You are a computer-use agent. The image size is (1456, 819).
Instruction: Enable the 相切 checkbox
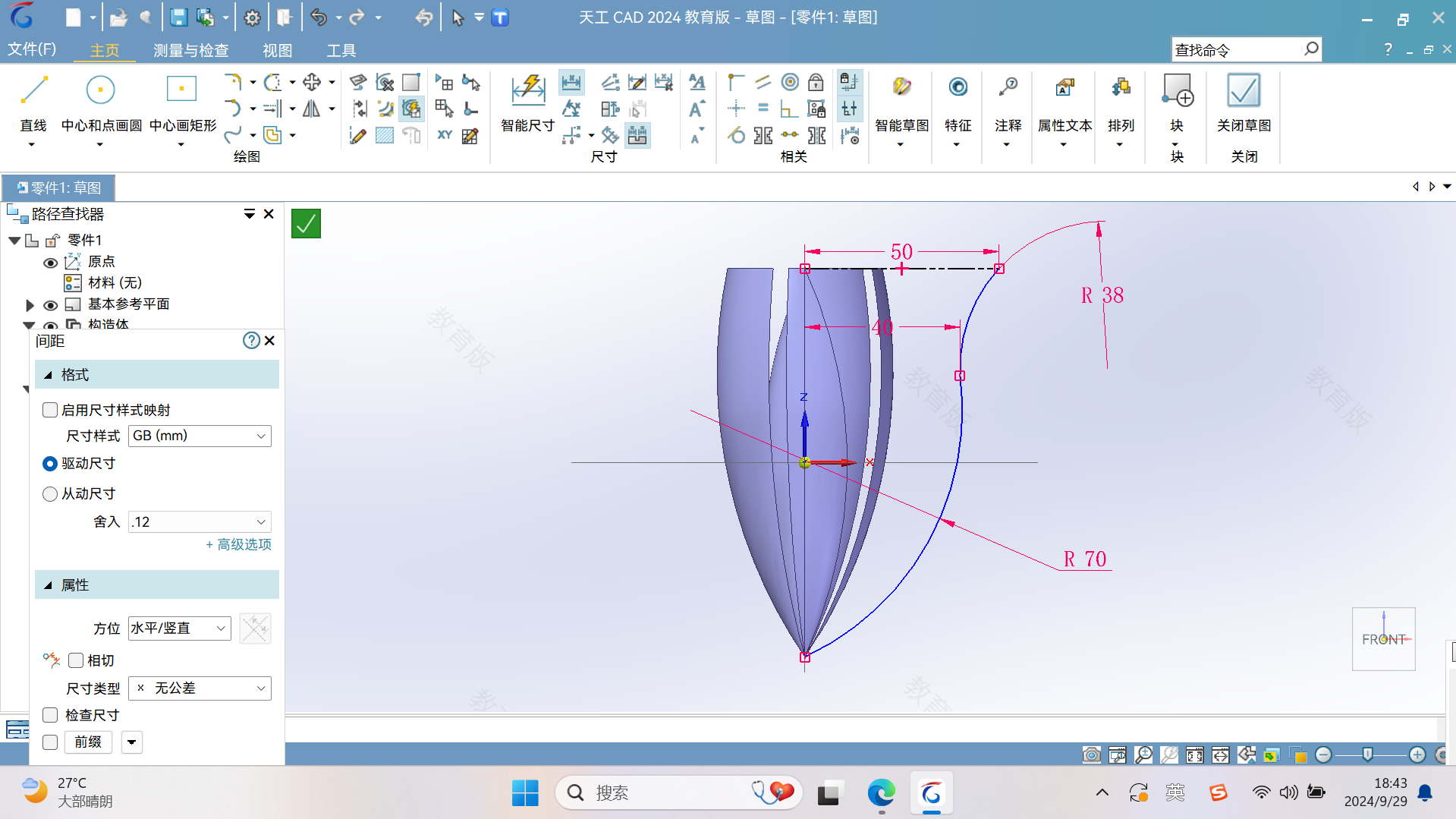coord(76,660)
